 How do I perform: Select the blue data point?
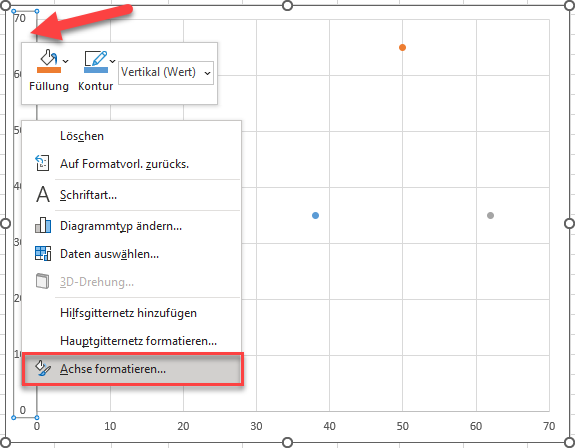315,215
